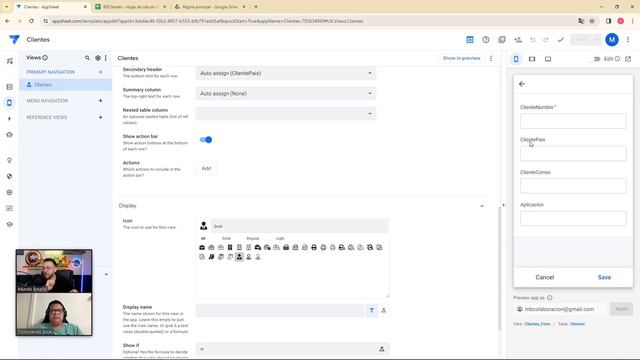The image size is (640, 360).
Task: Open the Intelligence lightbulb icon in sidebar
Action: click(9, 160)
